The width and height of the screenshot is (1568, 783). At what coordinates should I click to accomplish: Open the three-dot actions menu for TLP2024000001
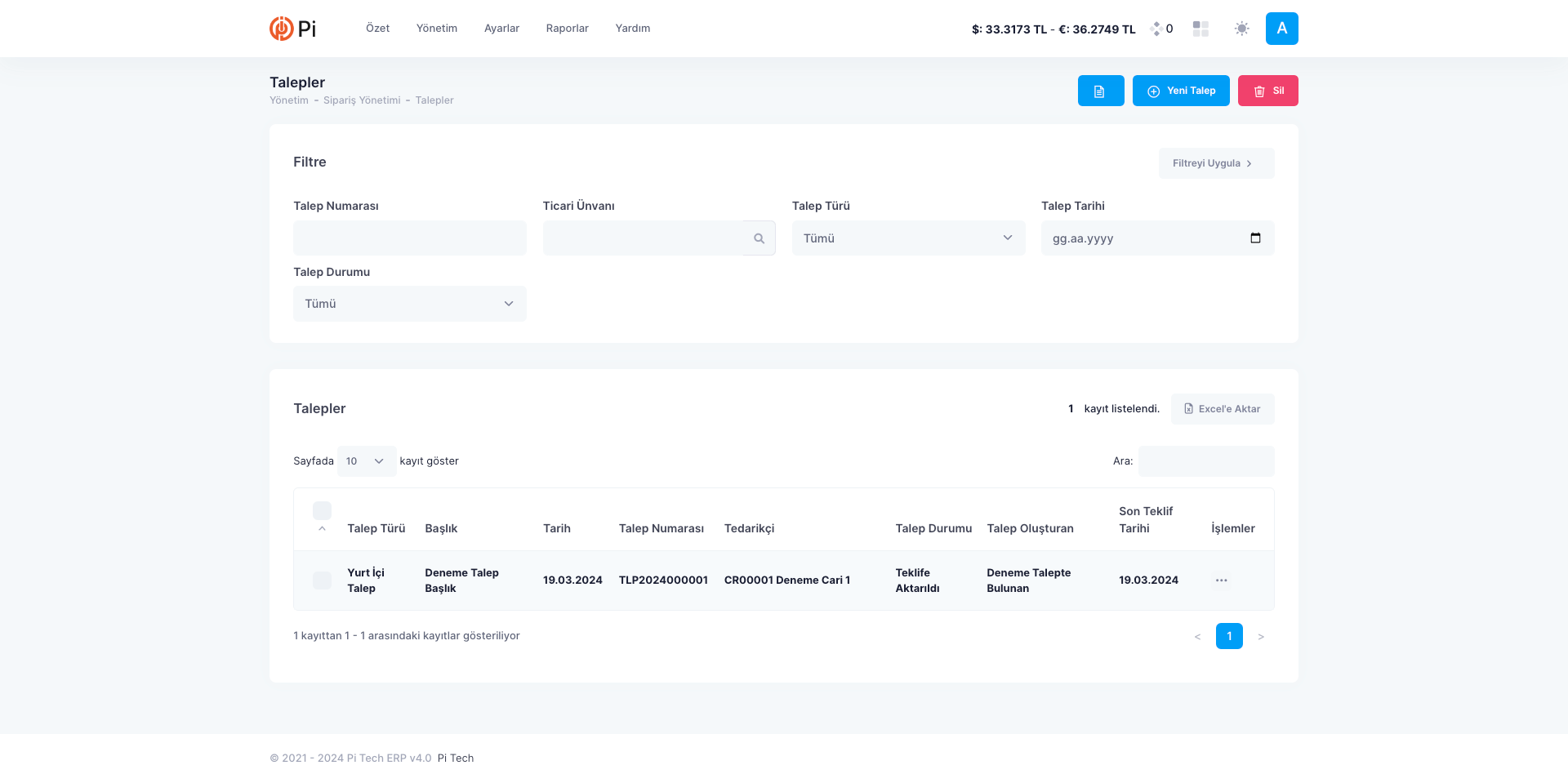(x=1221, y=581)
